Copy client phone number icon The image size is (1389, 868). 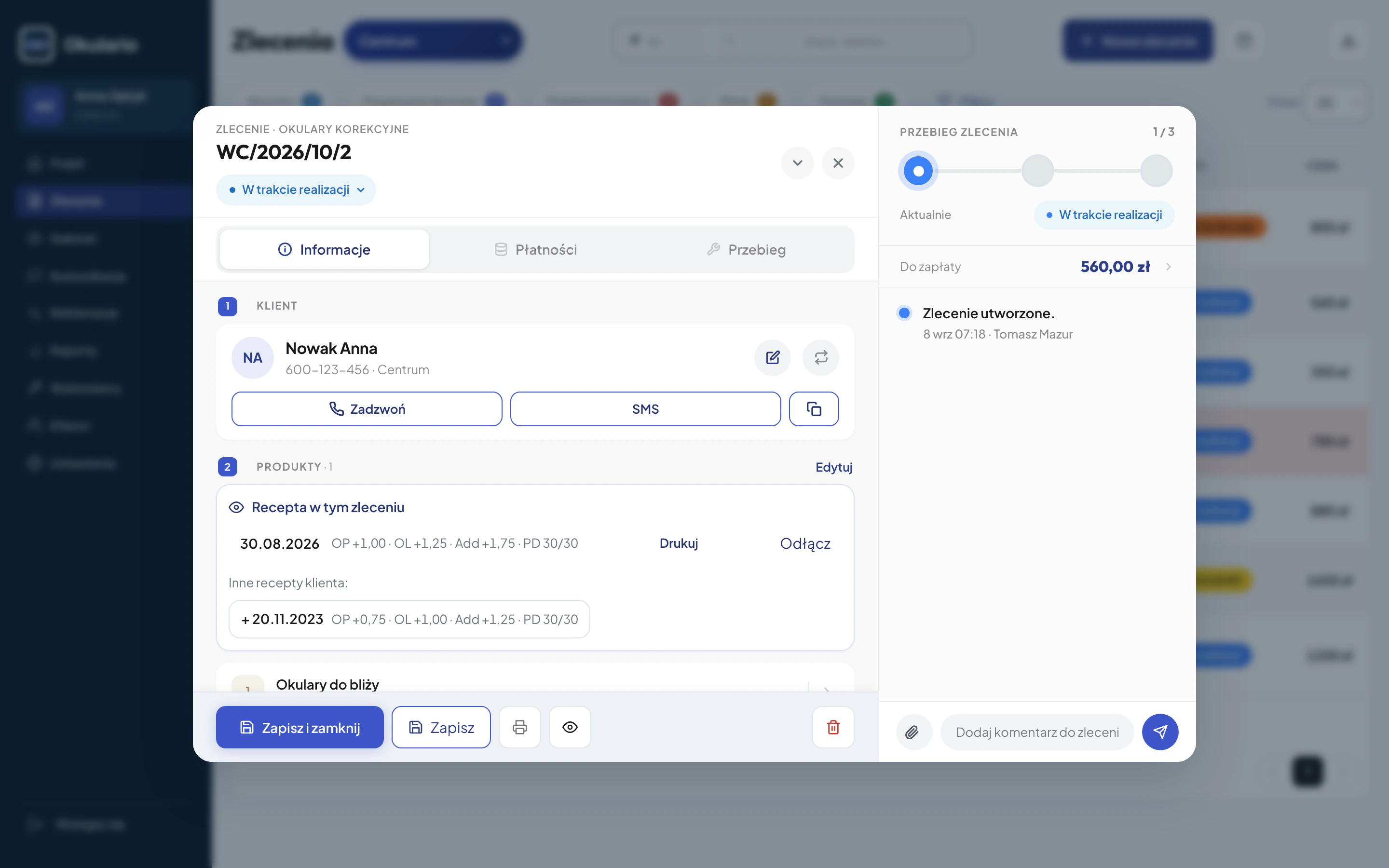click(814, 409)
